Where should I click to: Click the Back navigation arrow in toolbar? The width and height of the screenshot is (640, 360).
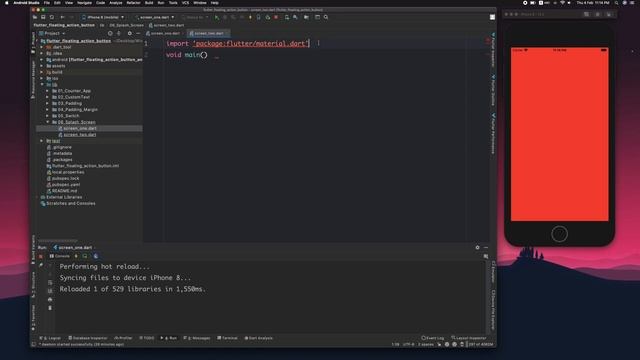62,18
